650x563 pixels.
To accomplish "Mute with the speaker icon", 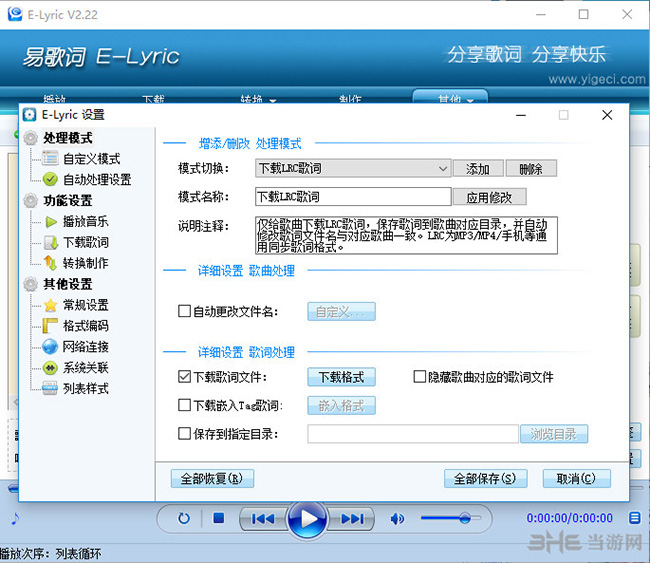I will pos(397,519).
